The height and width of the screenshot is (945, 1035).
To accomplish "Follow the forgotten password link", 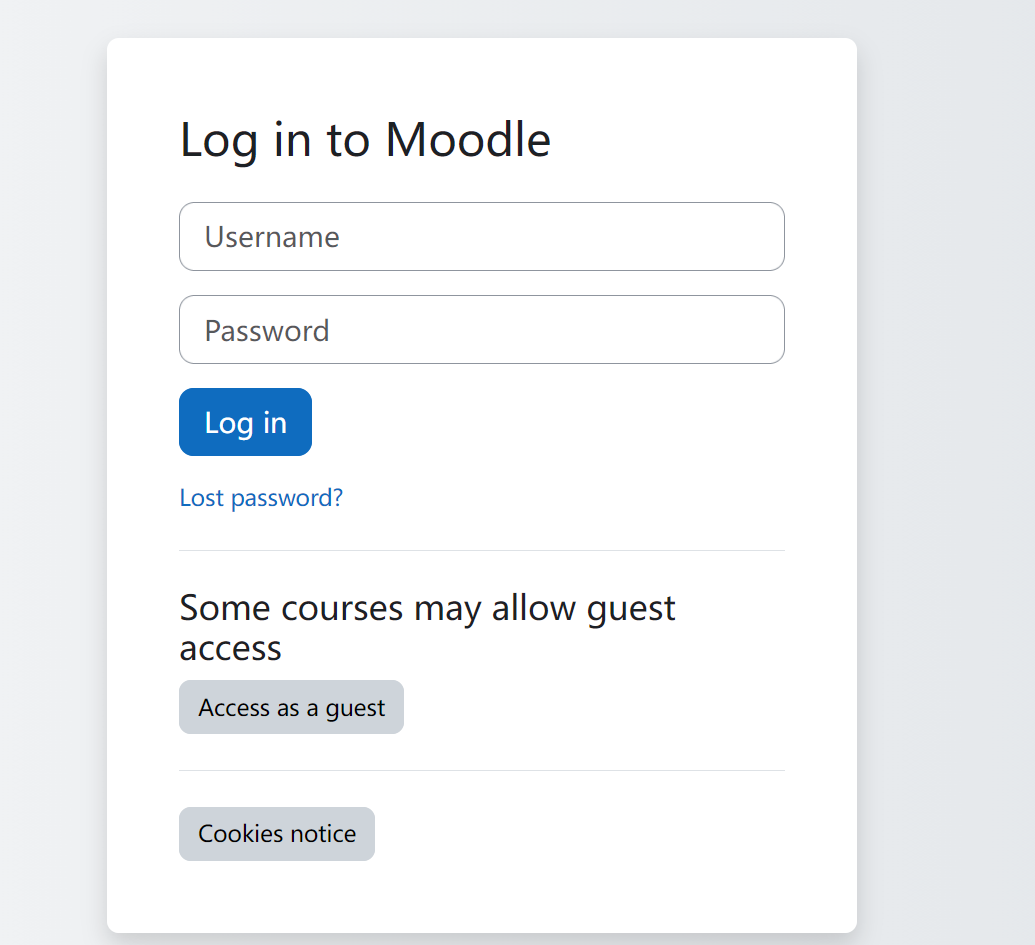I will (x=261, y=498).
